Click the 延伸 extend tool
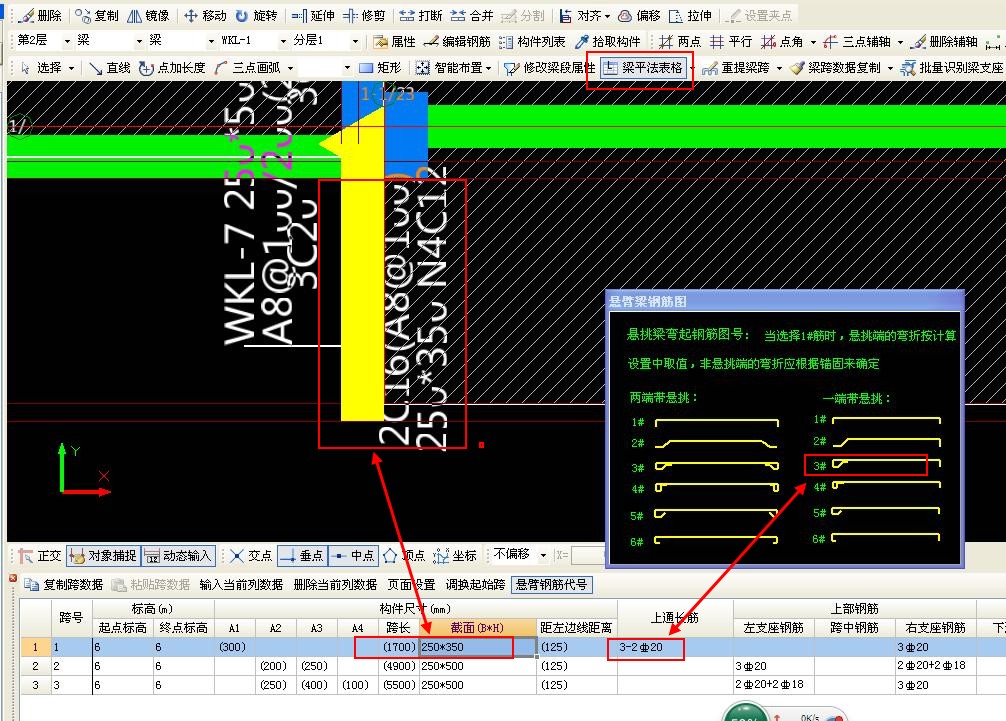 tap(313, 15)
